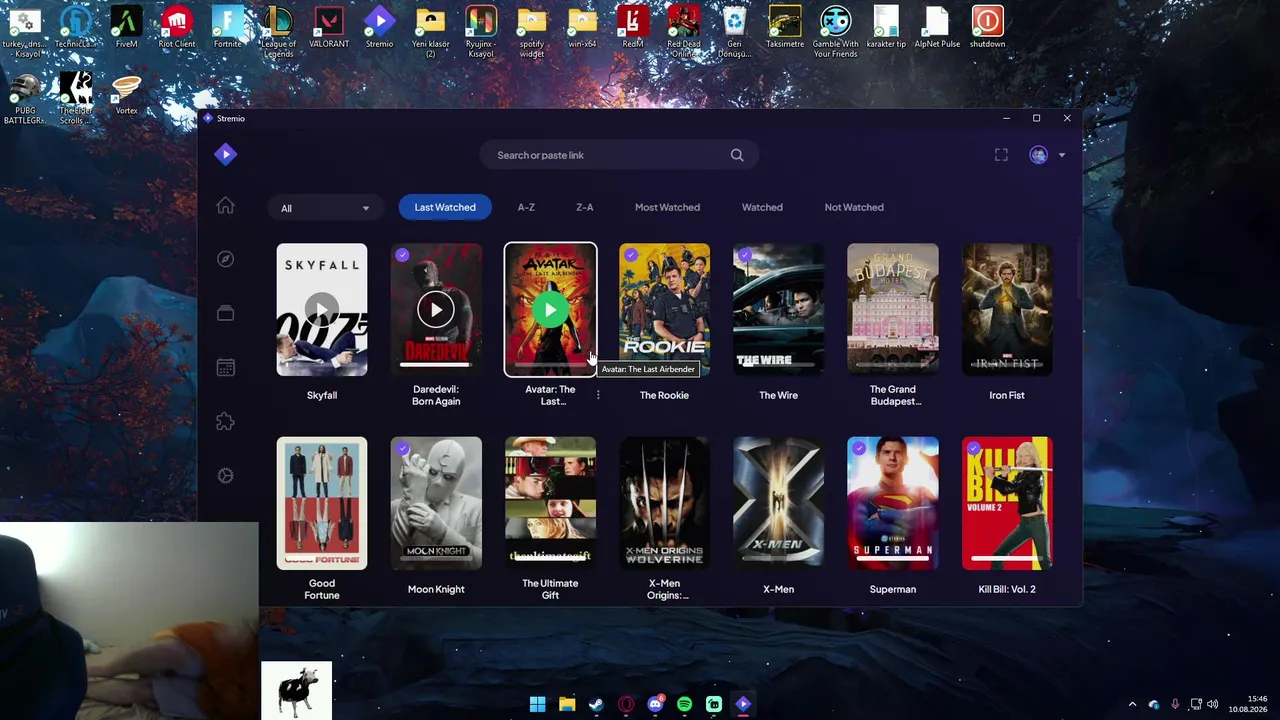Sort library by Z-A

coord(585,207)
